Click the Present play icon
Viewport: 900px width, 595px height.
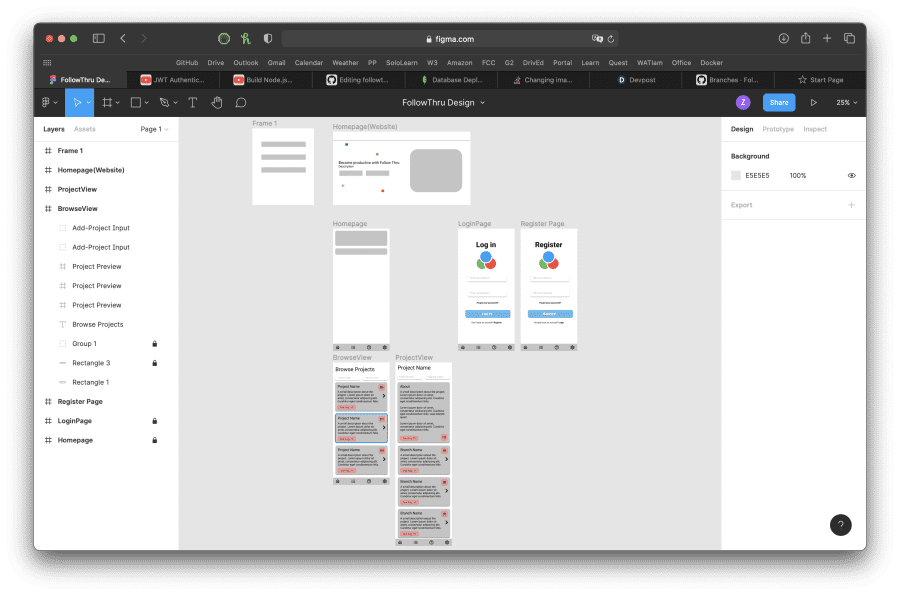click(x=813, y=103)
